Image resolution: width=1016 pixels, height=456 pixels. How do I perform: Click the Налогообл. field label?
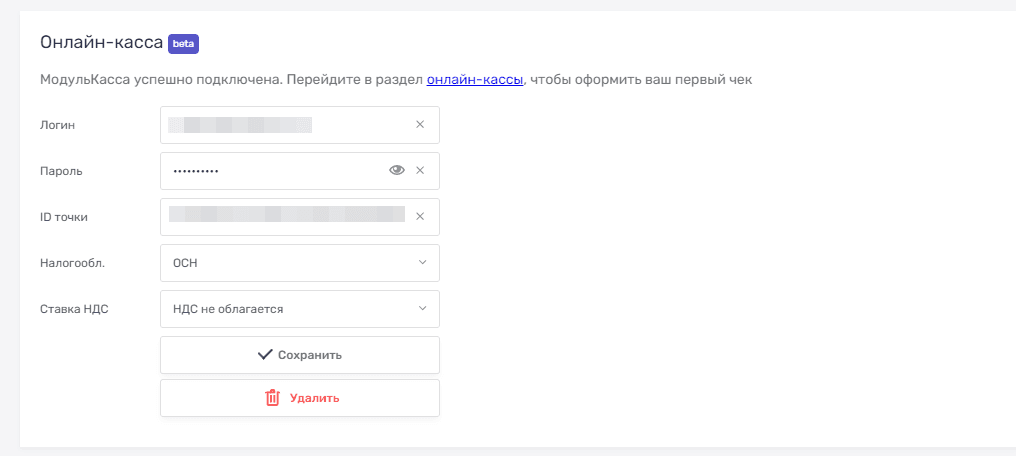(x=72, y=263)
